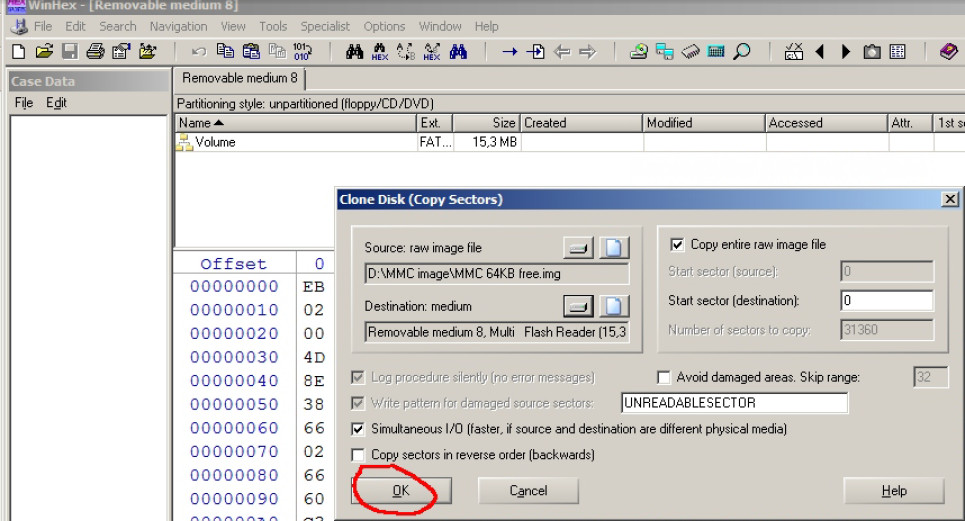Click Log procedure silently checkbox

358,377
